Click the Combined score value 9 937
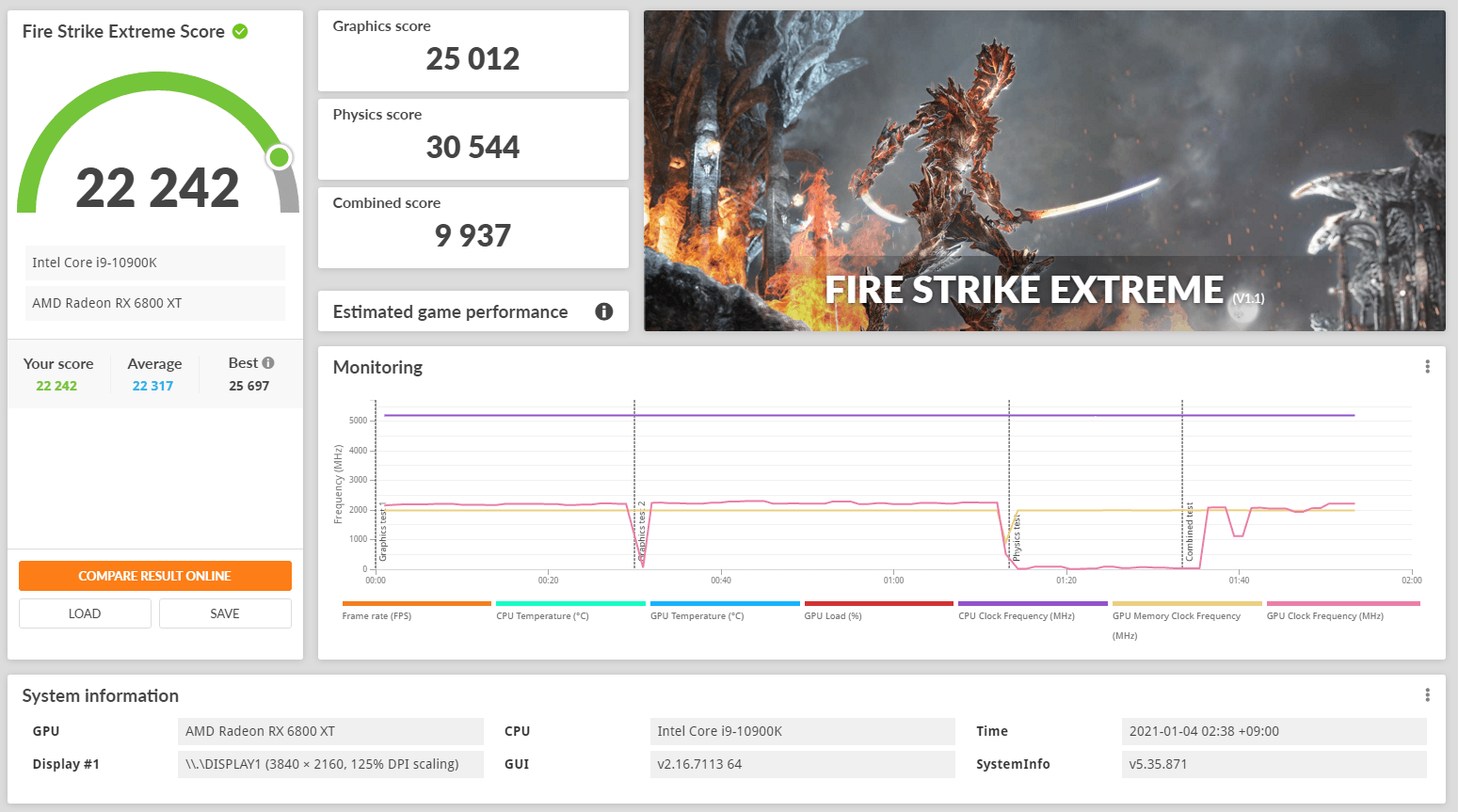Screen dimensions: 1458x812 [473, 236]
